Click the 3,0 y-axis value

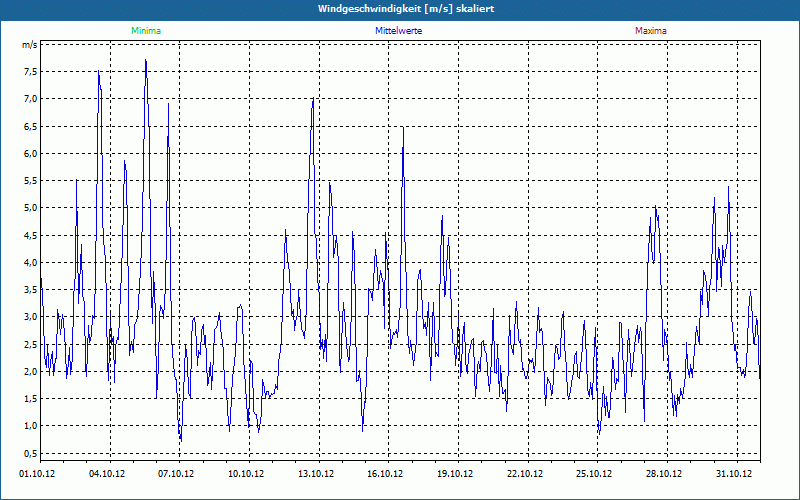click(x=31, y=317)
